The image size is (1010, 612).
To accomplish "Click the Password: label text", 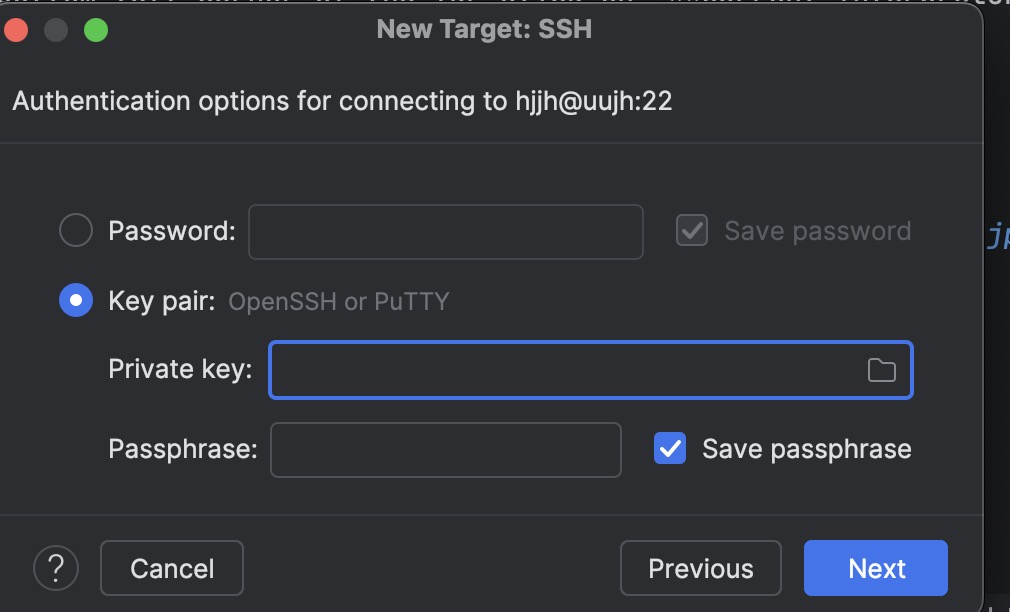I will 172,231.
